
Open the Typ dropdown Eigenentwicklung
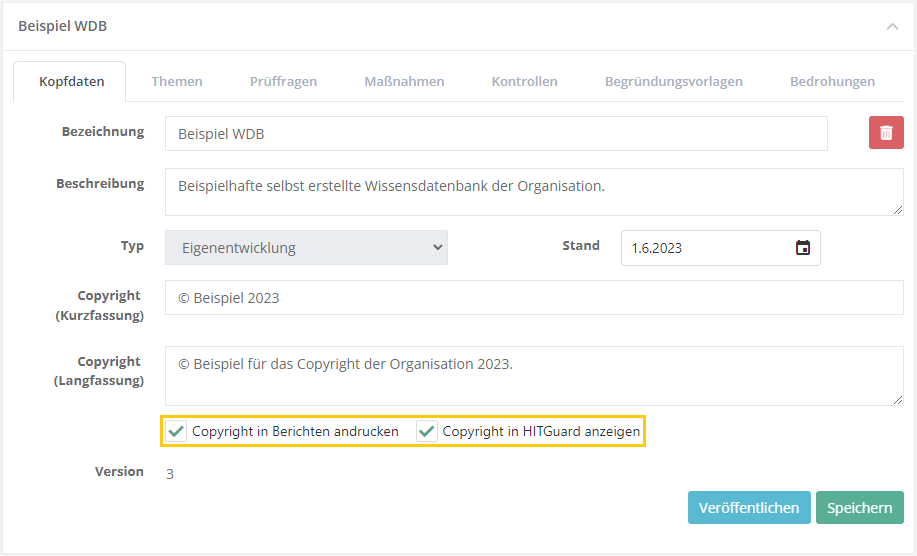point(306,248)
